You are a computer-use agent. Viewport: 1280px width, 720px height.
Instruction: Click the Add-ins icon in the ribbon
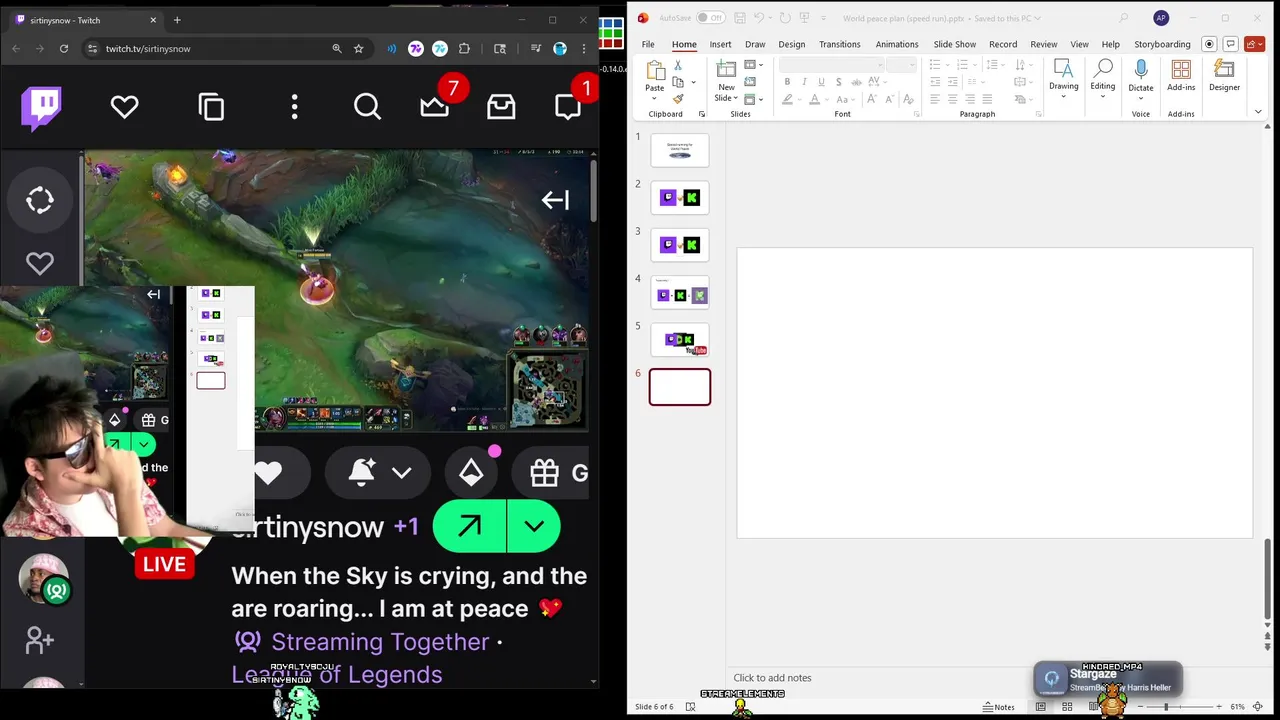[x=1181, y=69]
